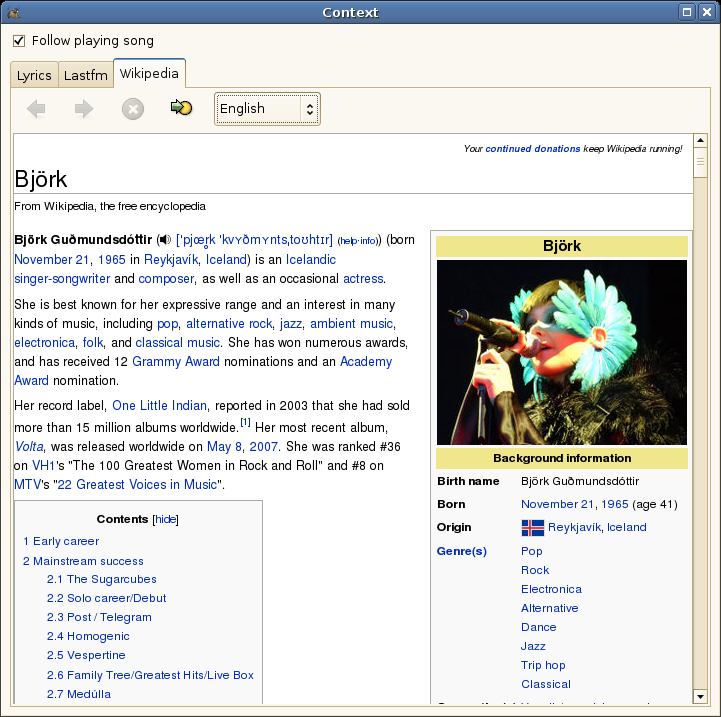
Task: Follow the alternative rock link
Action: click(229, 324)
